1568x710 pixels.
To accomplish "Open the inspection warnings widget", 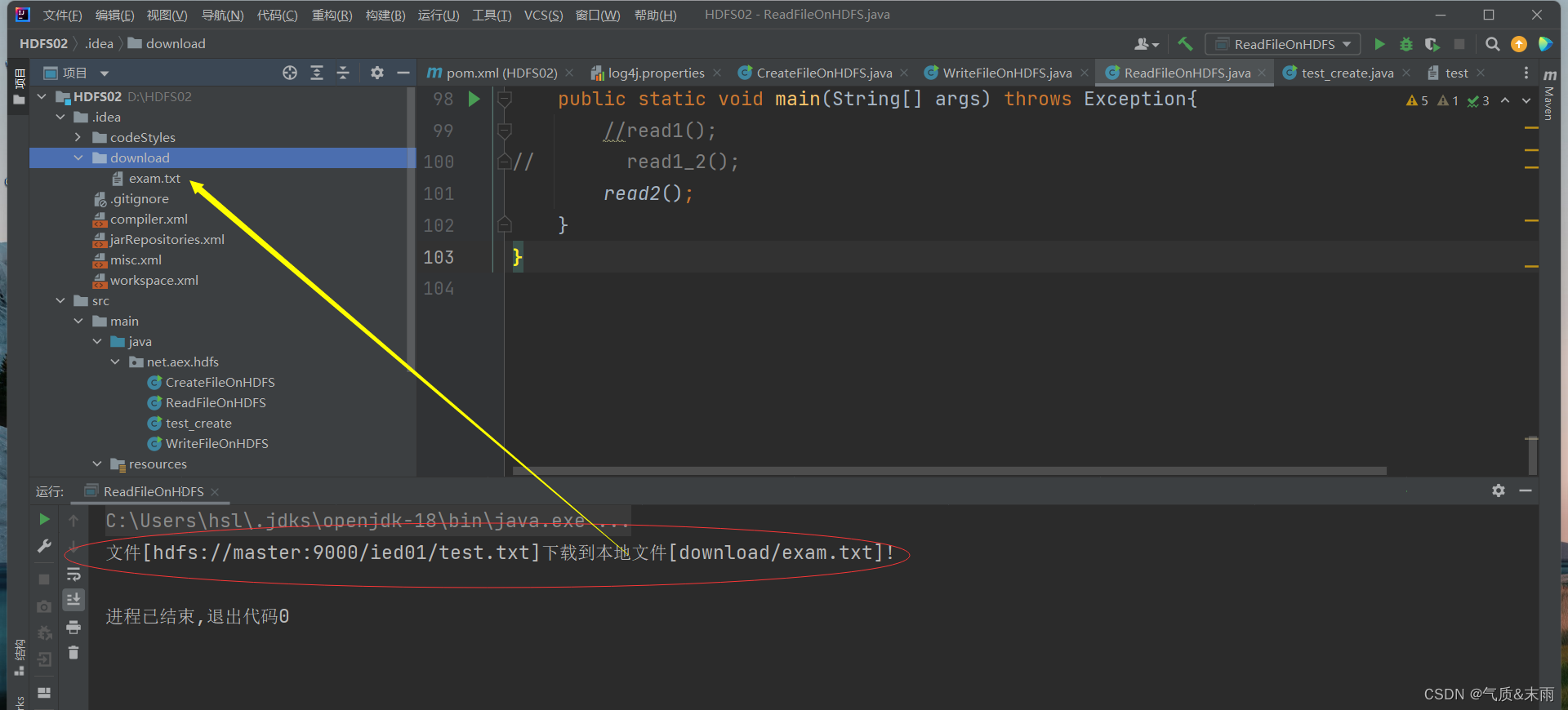I will (x=1448, y=100).
